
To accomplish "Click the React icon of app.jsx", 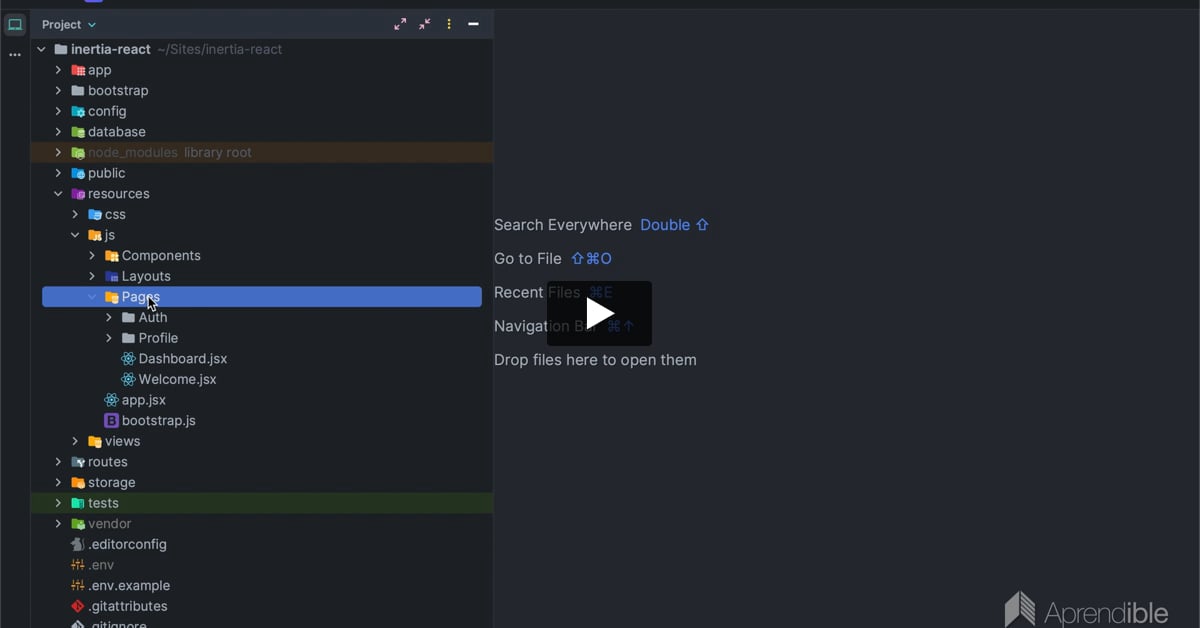I will [111, 400].
